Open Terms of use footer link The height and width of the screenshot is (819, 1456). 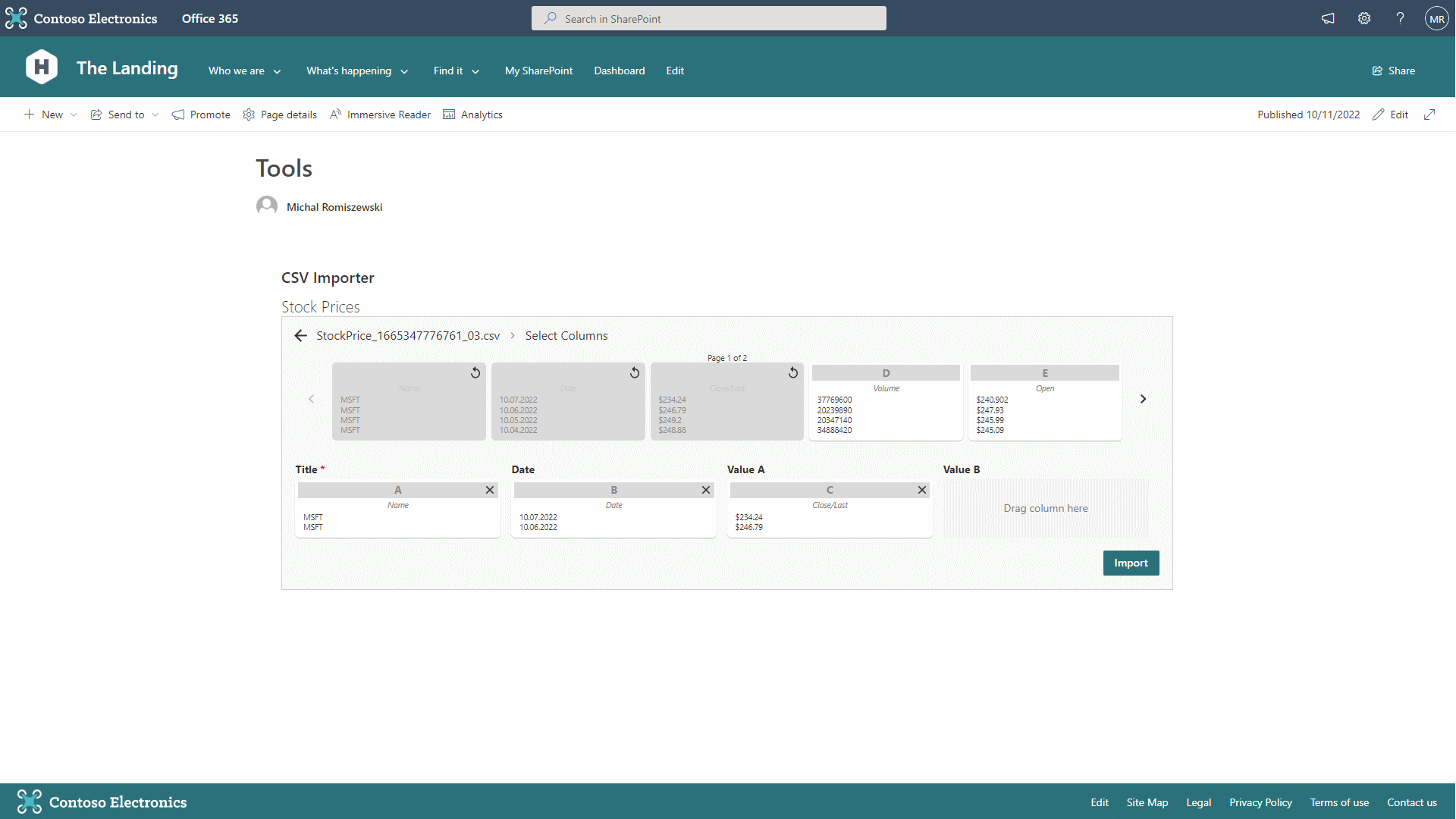coord(1339,802)
